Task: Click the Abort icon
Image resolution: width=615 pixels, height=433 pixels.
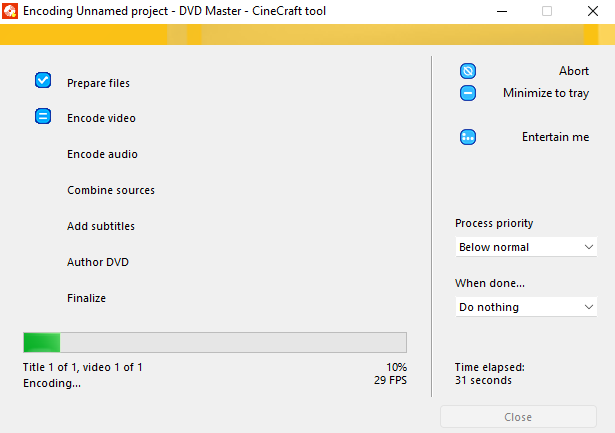Action: point(468,71)
